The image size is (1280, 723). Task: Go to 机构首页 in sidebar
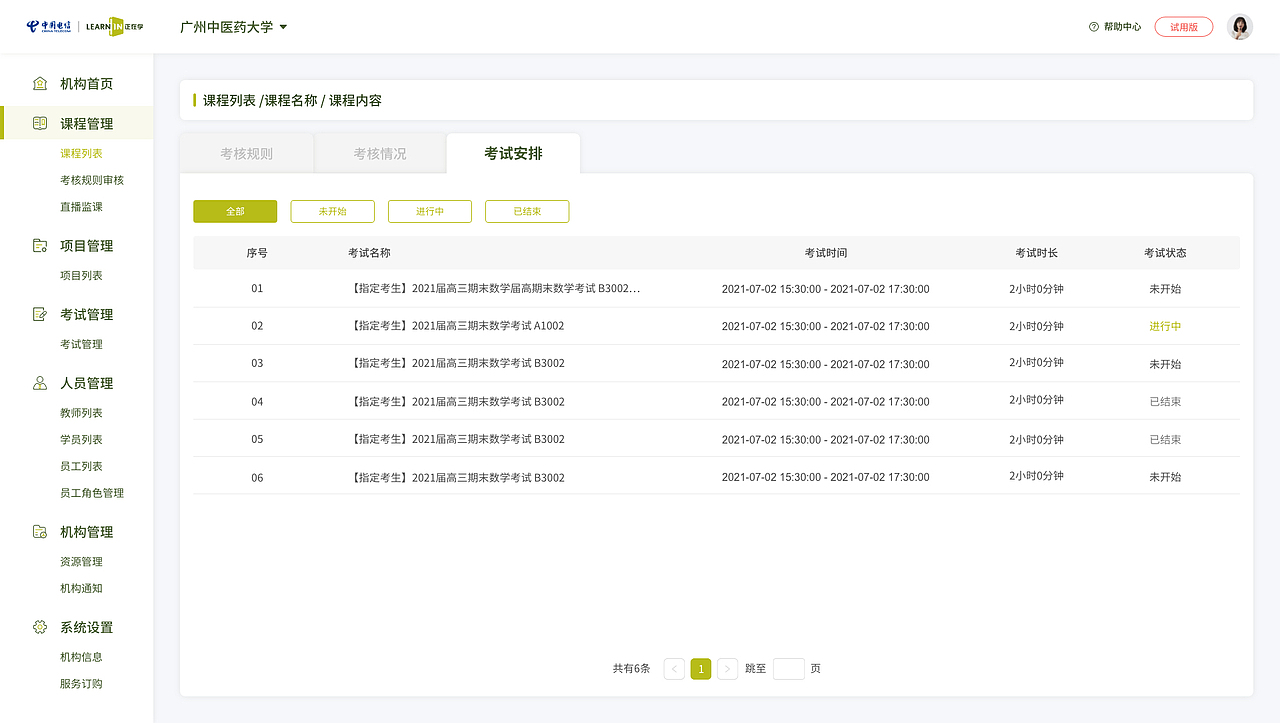coord(86,83)
